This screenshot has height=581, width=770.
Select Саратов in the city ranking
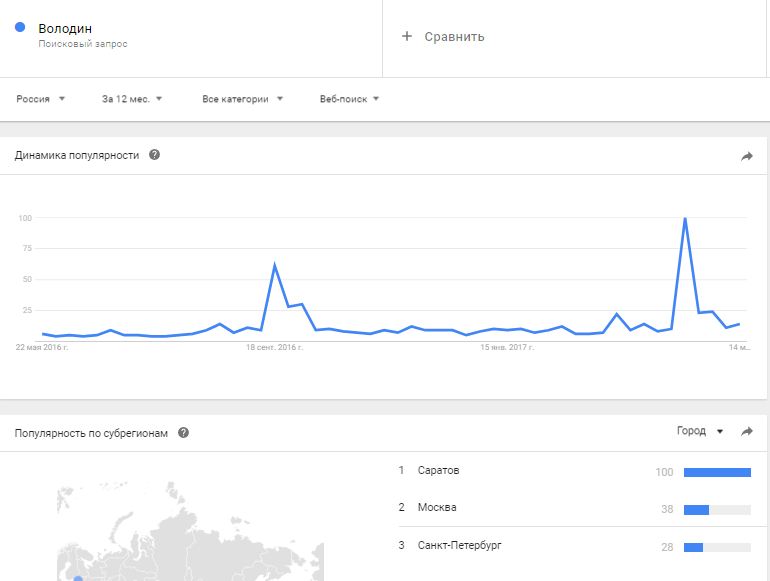441,470
